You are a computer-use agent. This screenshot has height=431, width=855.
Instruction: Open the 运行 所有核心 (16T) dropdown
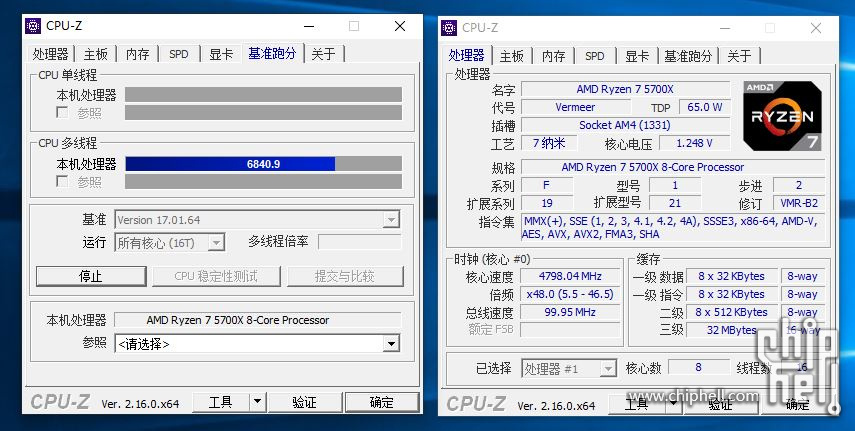point(216,243)
